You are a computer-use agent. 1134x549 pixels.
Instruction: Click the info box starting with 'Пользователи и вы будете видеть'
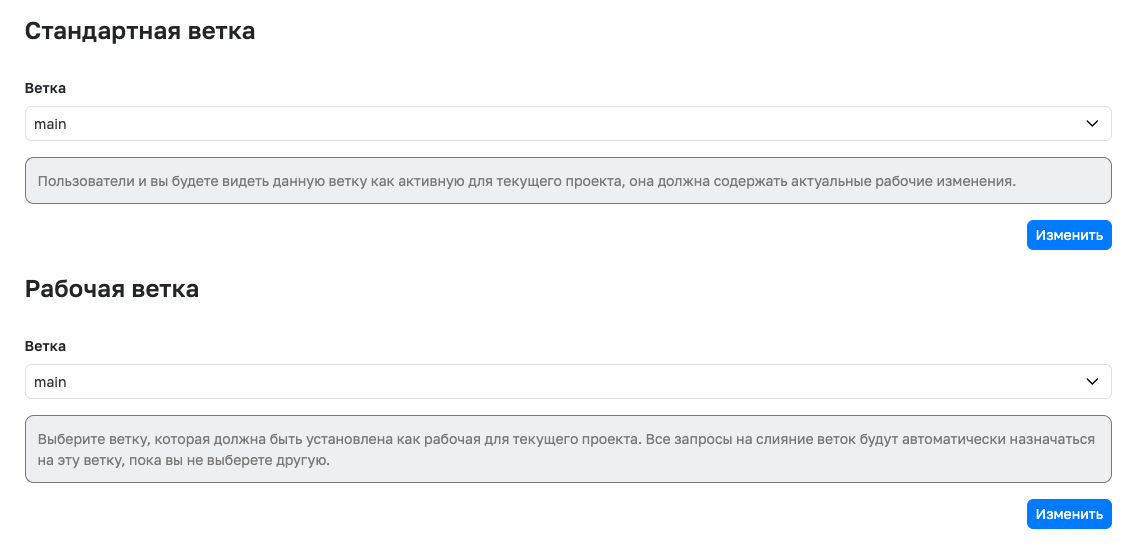pos(568,181)
